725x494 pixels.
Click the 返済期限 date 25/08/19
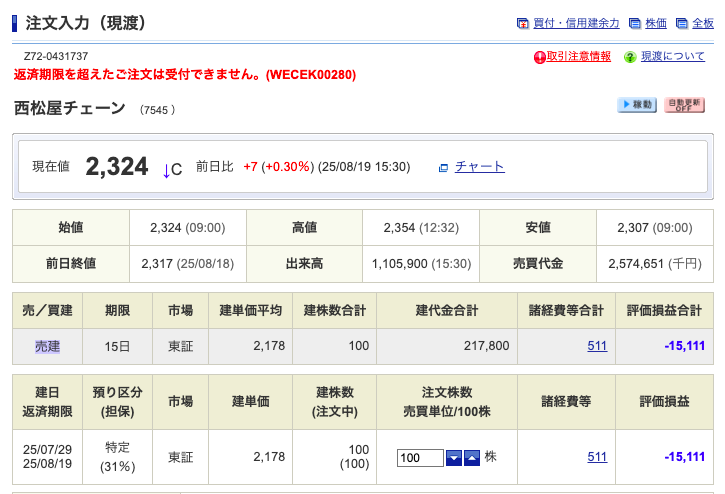(47, 463)
